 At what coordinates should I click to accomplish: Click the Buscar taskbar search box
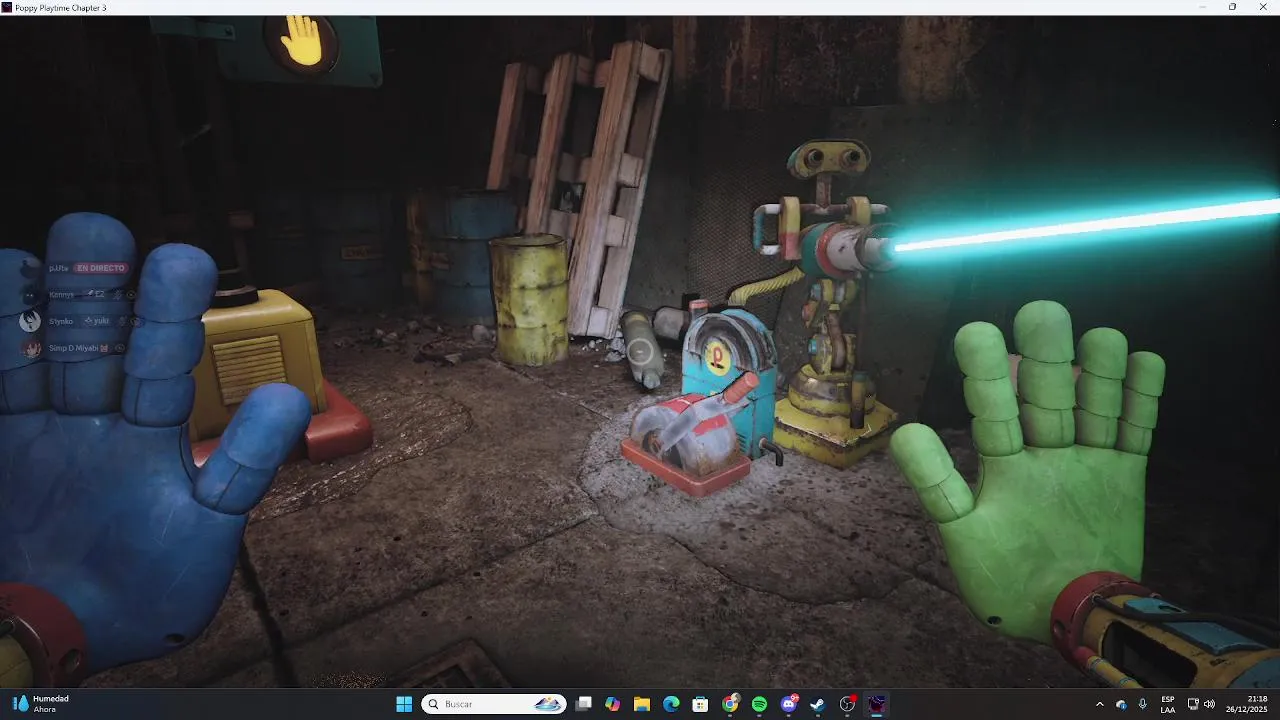[494, 704]
